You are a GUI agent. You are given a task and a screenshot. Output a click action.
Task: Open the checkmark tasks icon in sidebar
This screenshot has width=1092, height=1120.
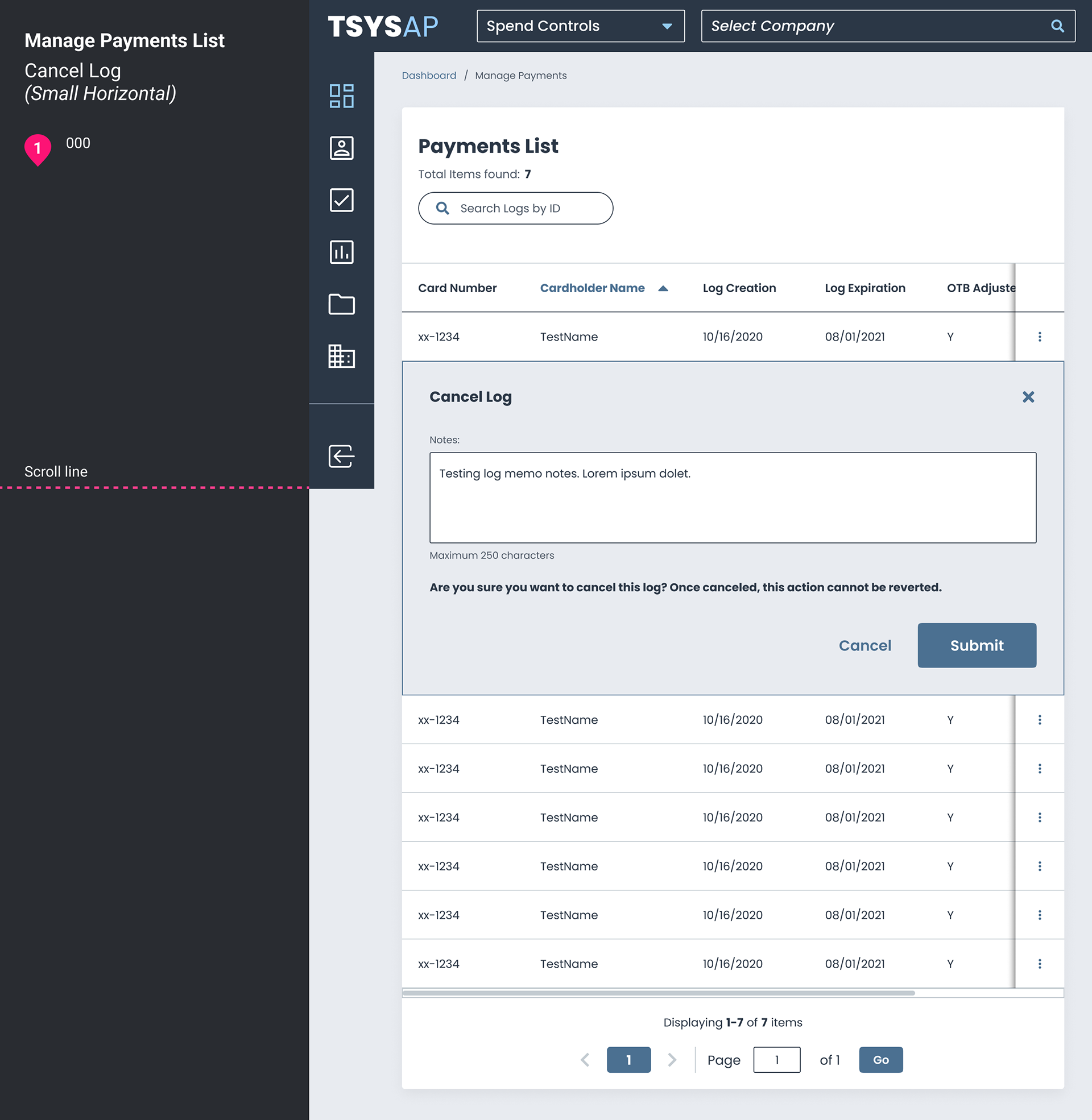click(x=341, y=200)
